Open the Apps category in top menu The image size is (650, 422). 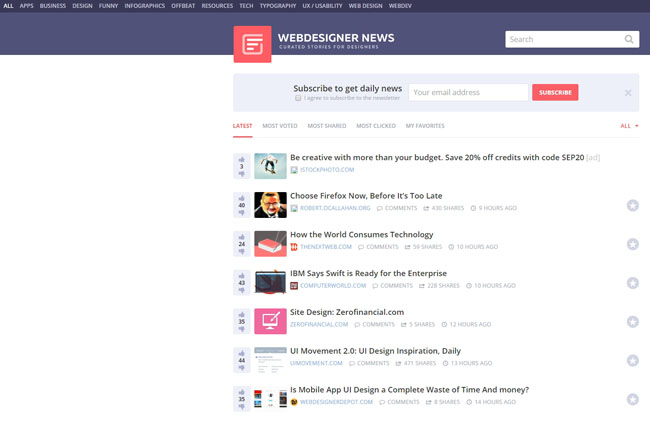[27, 6]
